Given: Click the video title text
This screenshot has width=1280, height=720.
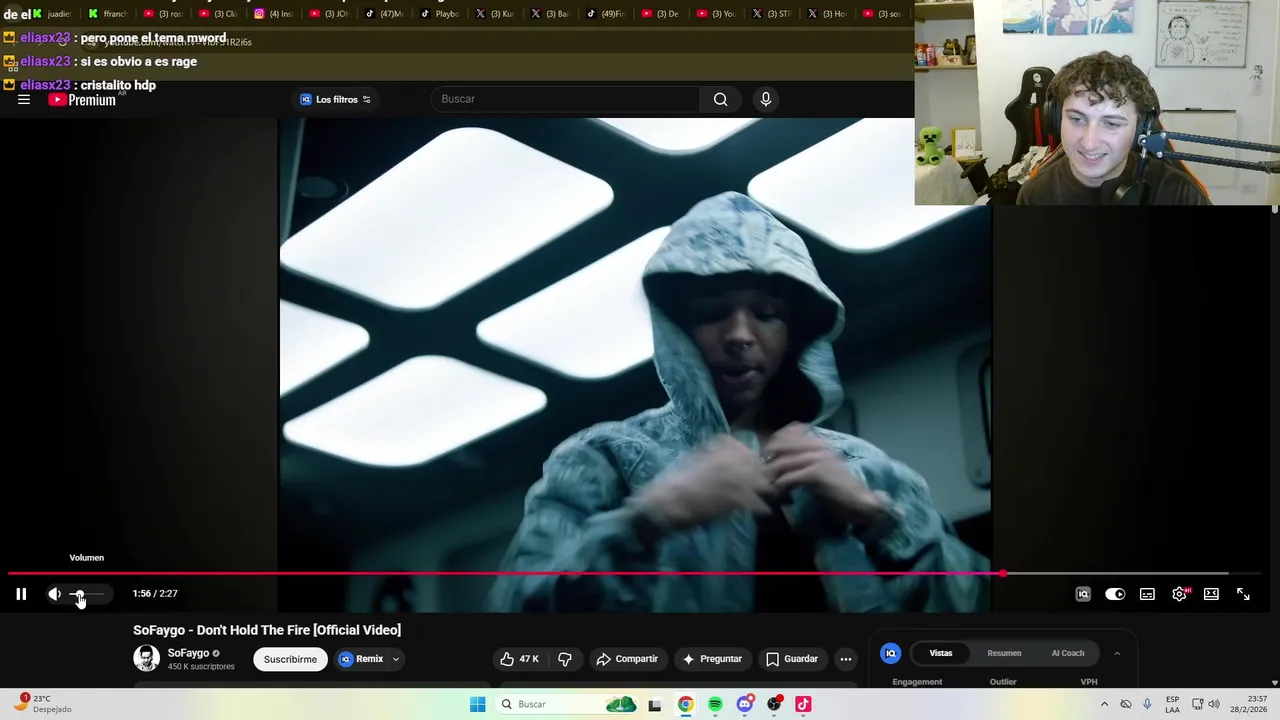Looking at the screenshot, I should click(267, 630).
